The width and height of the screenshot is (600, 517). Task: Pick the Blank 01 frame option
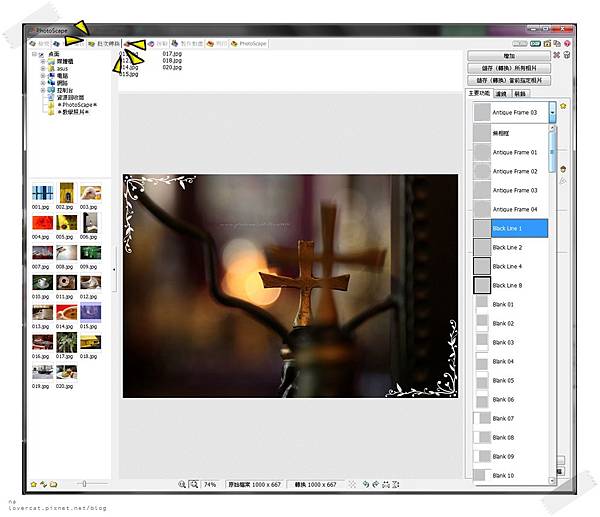[510, 304]
